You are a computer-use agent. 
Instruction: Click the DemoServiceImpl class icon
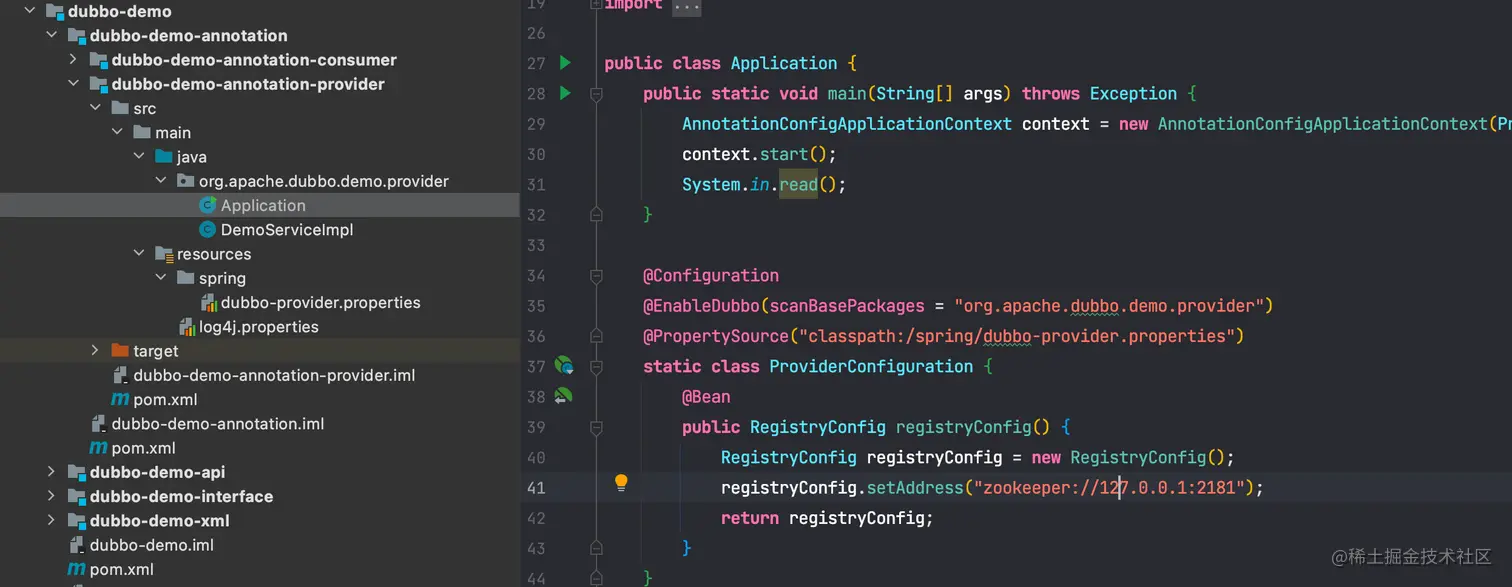point(208,230)
